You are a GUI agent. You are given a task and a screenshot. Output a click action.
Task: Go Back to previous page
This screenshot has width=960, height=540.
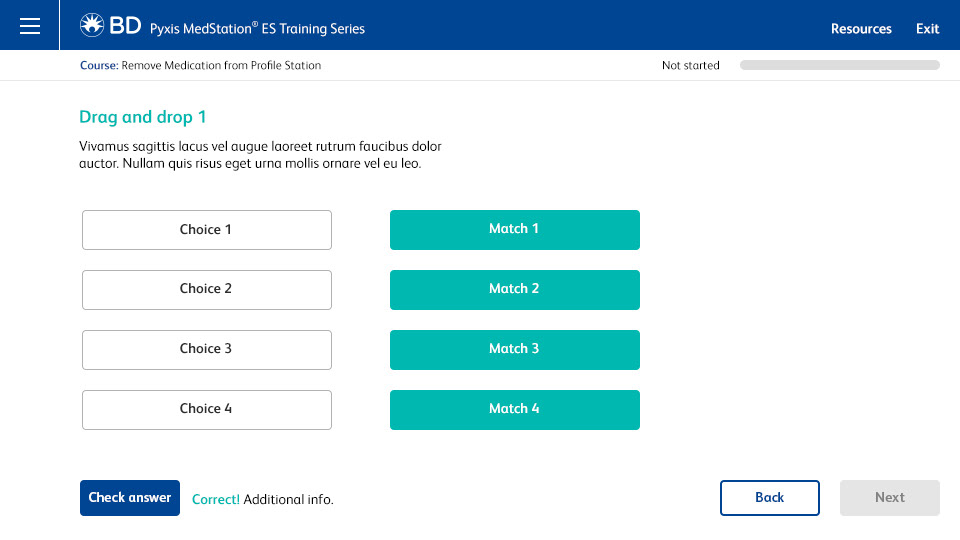tap(770, 498)
